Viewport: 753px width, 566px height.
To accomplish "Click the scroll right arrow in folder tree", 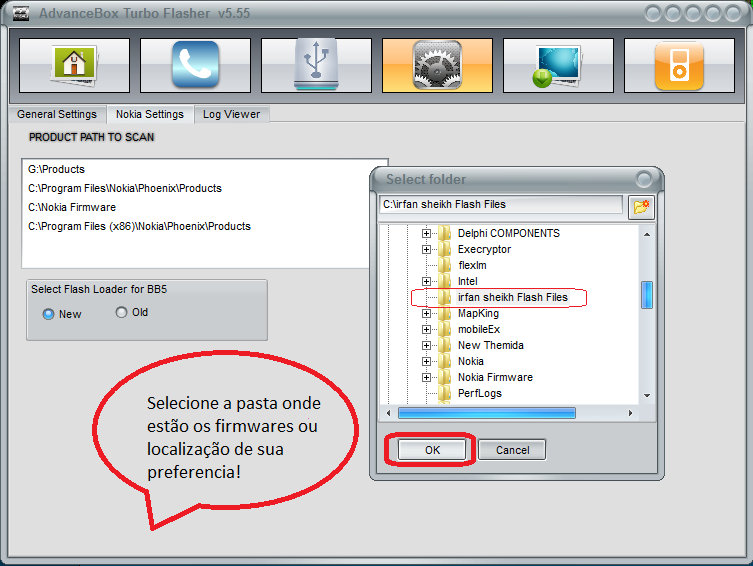I will 631,413.
